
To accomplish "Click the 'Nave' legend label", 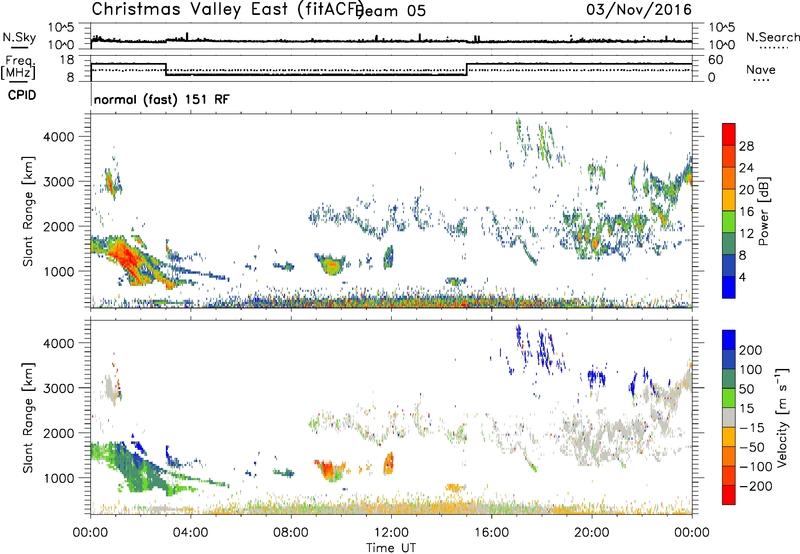I will click(761, 69).
